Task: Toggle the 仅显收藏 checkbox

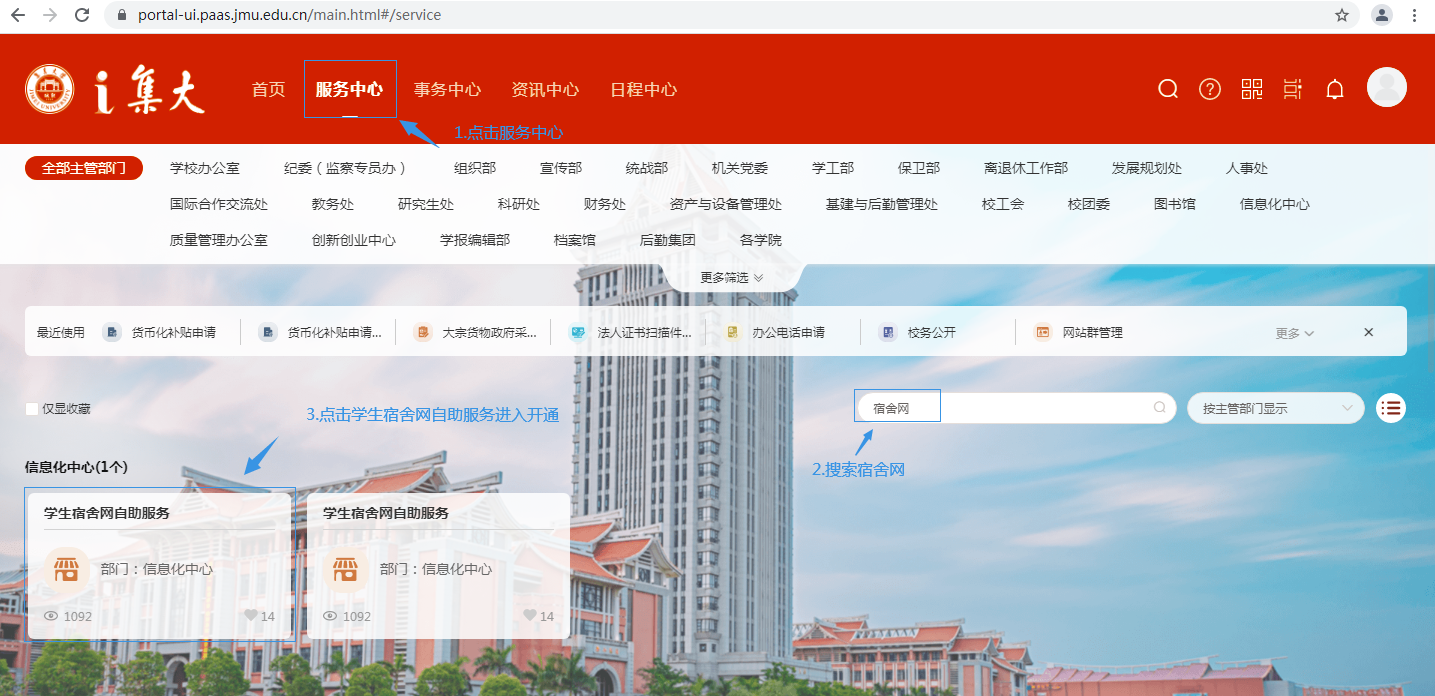Action: pos(32,409)
